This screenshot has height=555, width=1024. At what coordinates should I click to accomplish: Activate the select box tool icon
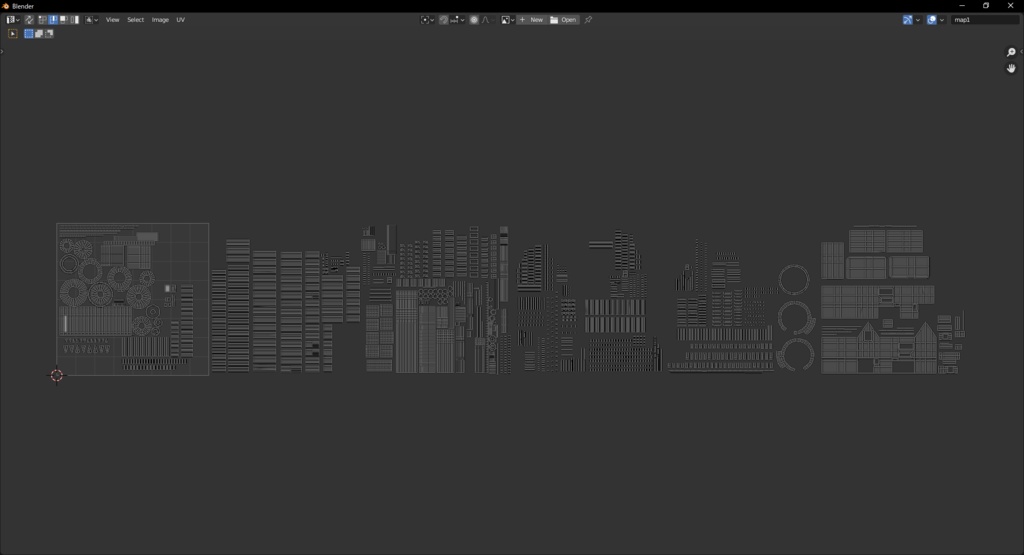tap(12, 33)
